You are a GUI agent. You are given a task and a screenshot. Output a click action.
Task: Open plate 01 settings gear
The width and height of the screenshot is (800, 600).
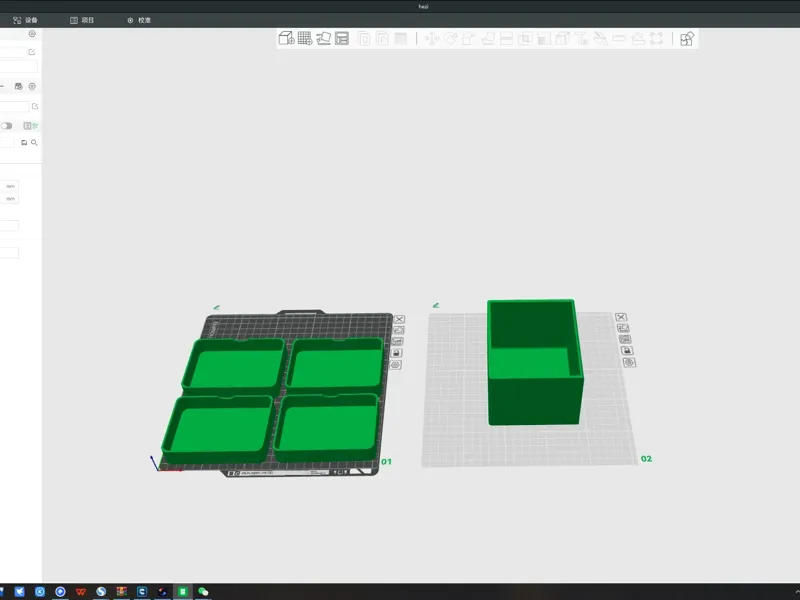tap(395, 365)
